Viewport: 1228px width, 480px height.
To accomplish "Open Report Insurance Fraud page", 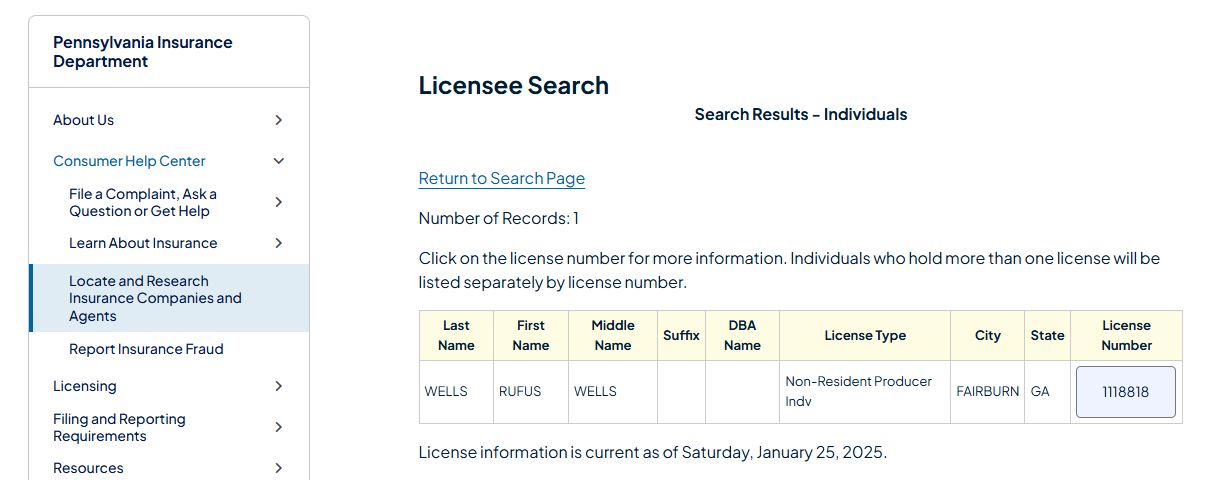I will tap(146, 349).
